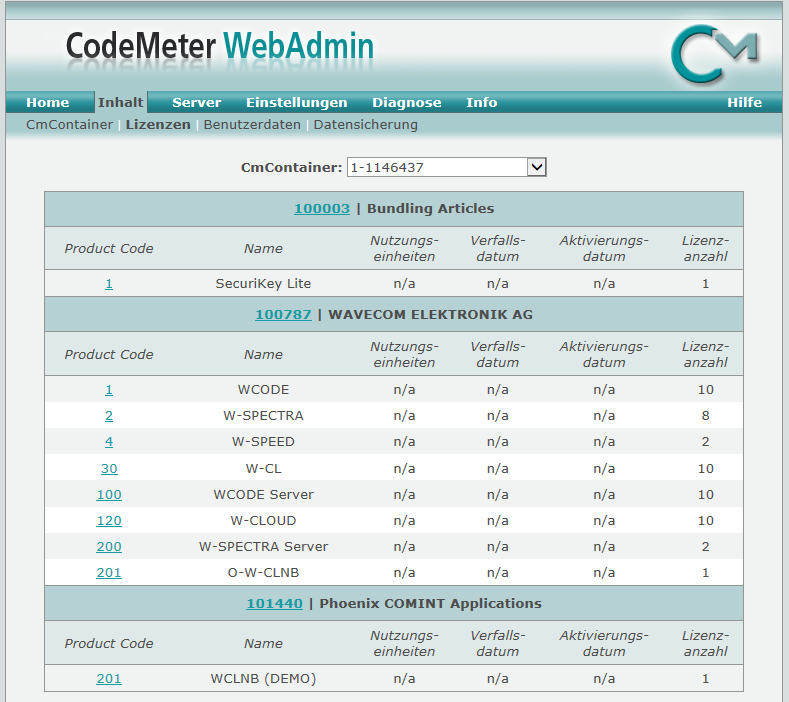This screenshot has width=789, height=702.
Task: Open the Hilfe menu
Action: pos(744,103)
